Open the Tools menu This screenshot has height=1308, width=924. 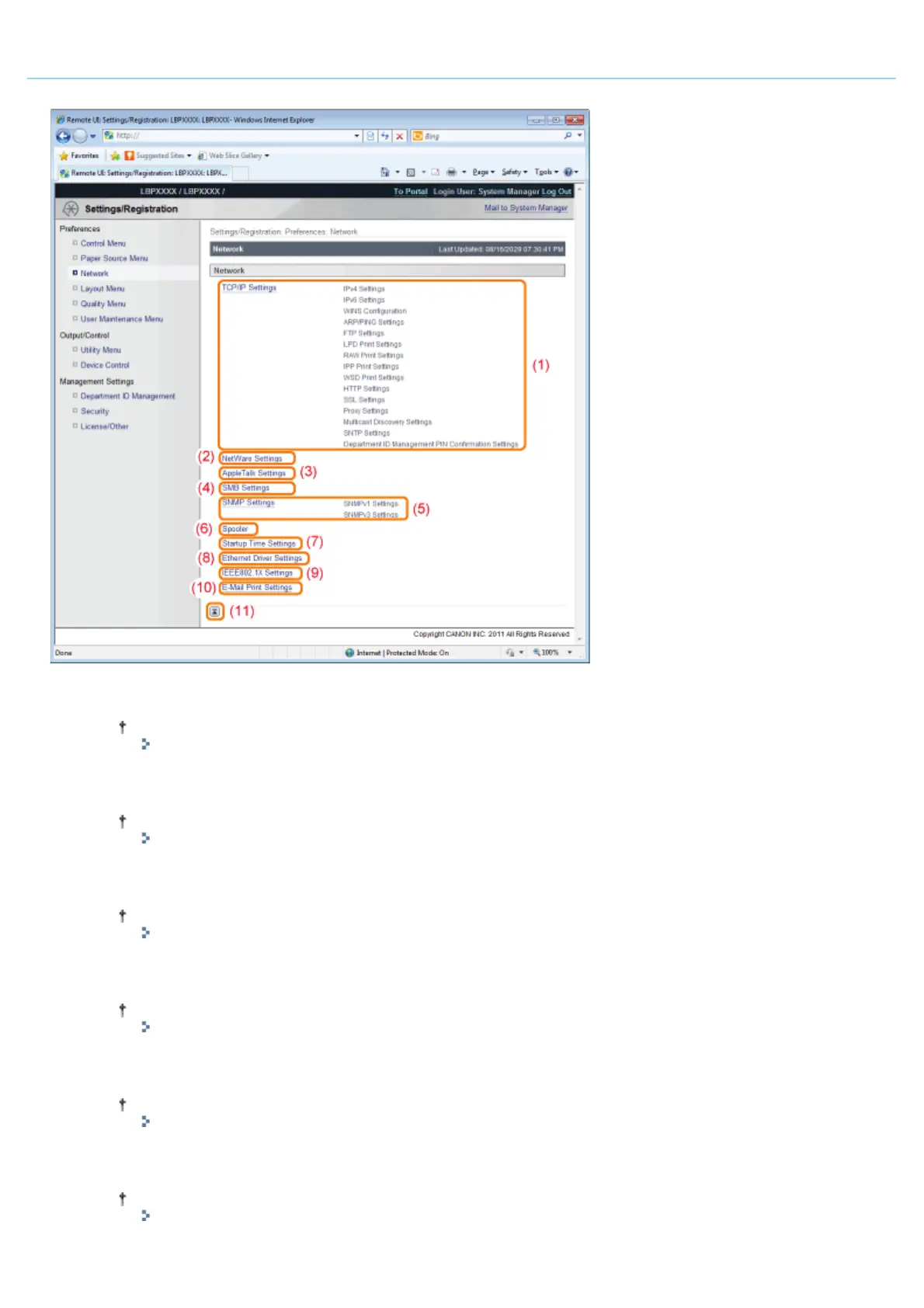[x=546, y=172]
